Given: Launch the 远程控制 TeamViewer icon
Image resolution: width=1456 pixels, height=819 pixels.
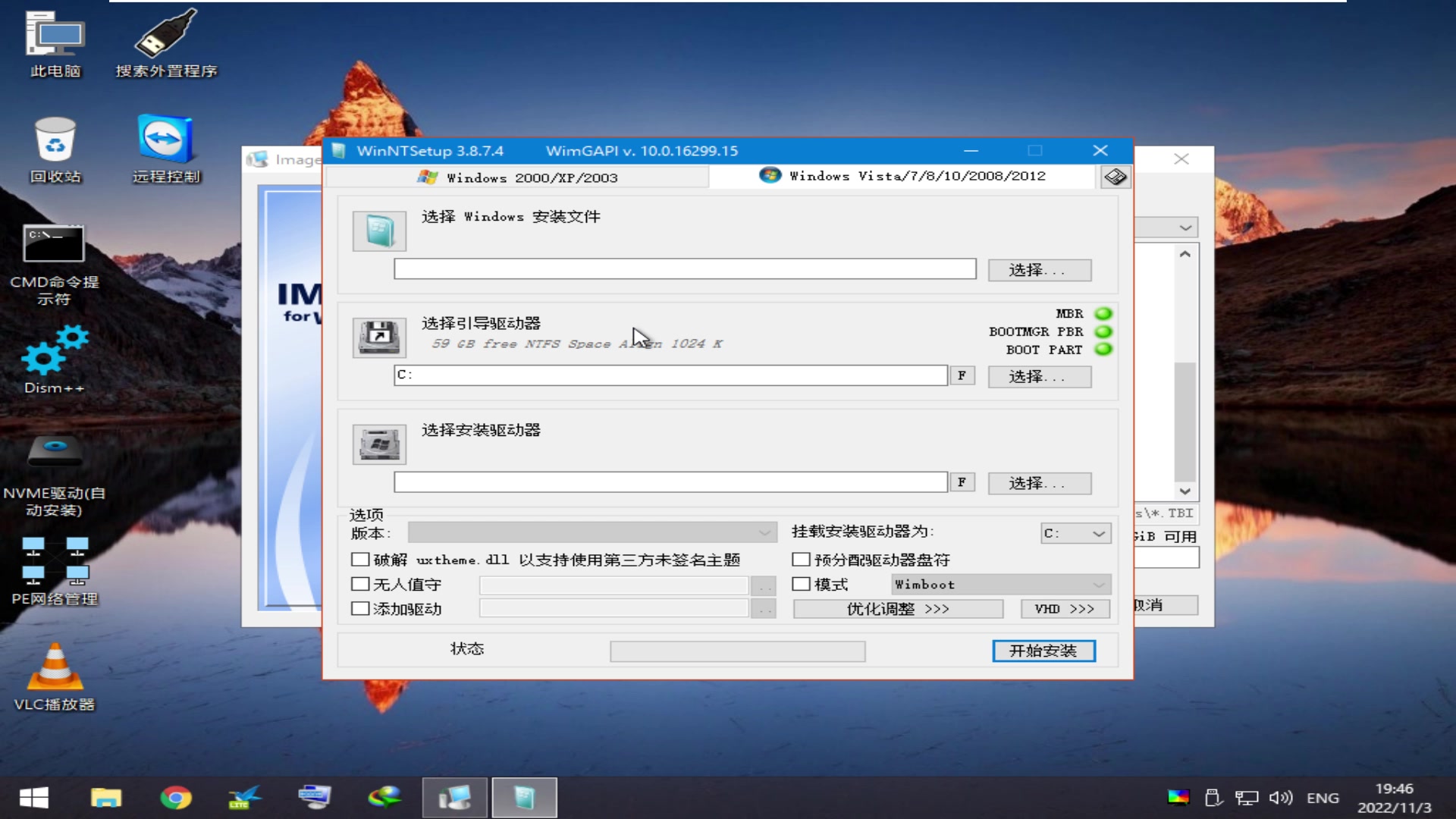Looking at the screenshot, I should pyautogui.click(x=166, y=149).
